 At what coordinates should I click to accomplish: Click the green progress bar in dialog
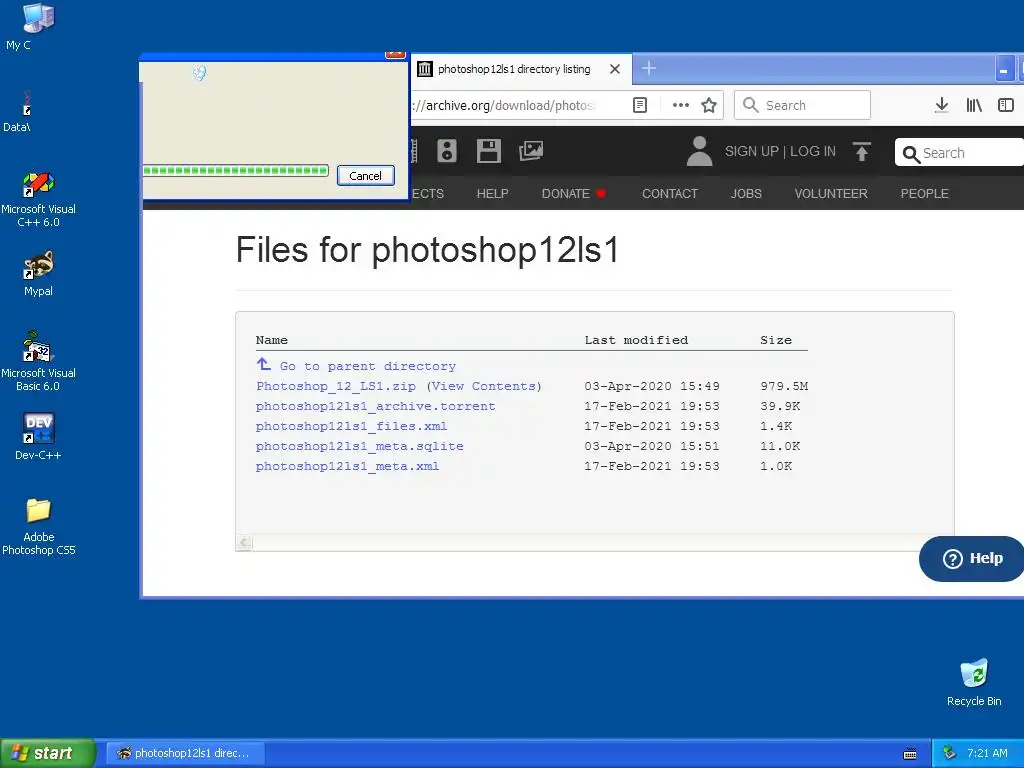pyautogui.click(x=235, y=171)
